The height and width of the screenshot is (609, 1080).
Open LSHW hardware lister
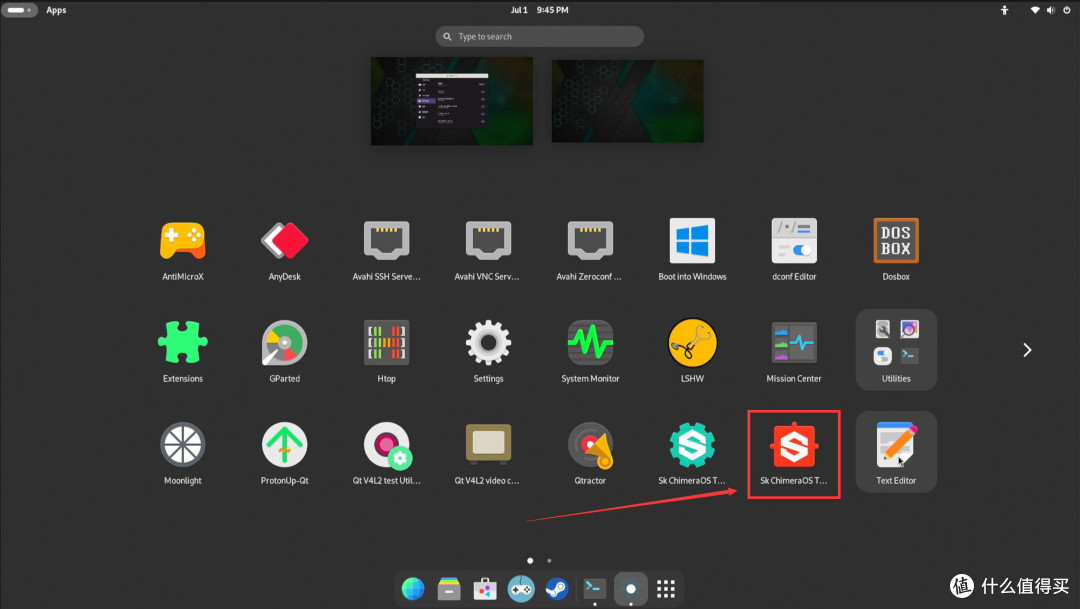692,343
